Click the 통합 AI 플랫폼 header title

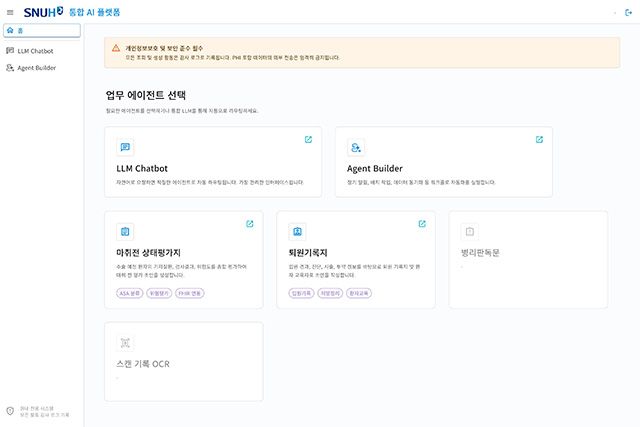(x=95, y=12)
